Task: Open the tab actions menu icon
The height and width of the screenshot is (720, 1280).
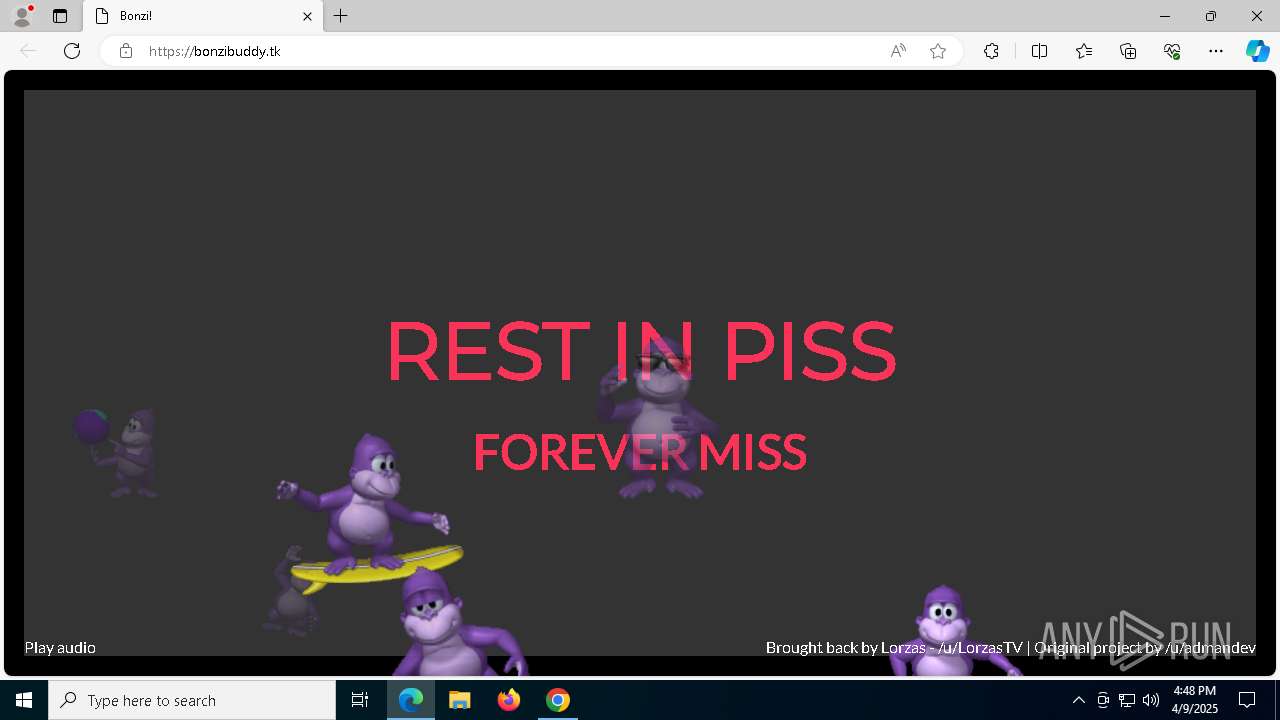Action: click(60, 16)
